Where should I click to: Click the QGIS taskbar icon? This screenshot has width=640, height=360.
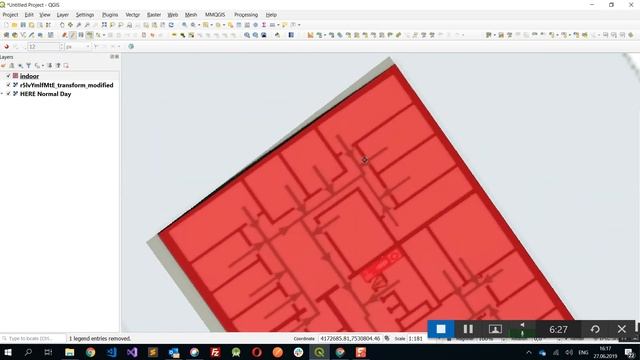[319, 352]
